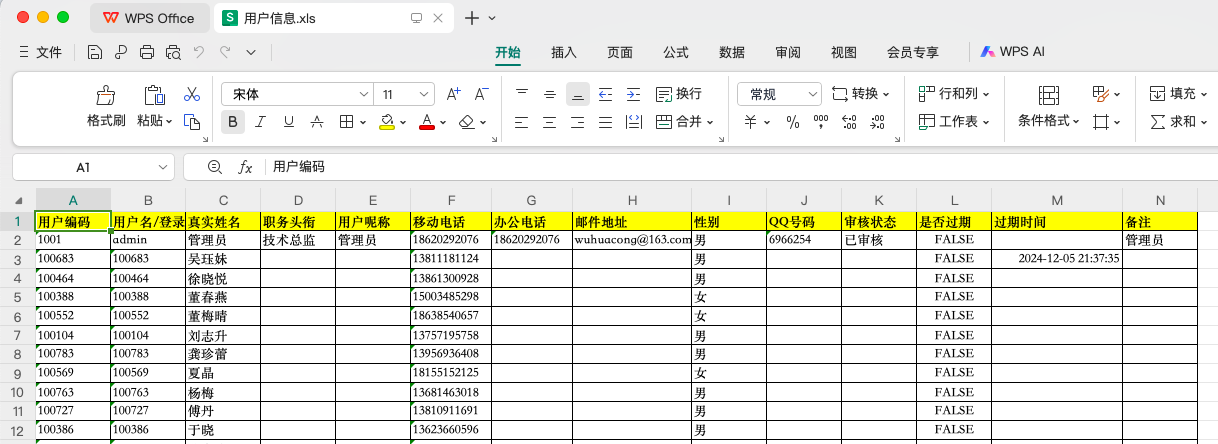Open the number format 常规 dropdown
The width and height of the screenshot is (1218, 444).
(813, 94)
